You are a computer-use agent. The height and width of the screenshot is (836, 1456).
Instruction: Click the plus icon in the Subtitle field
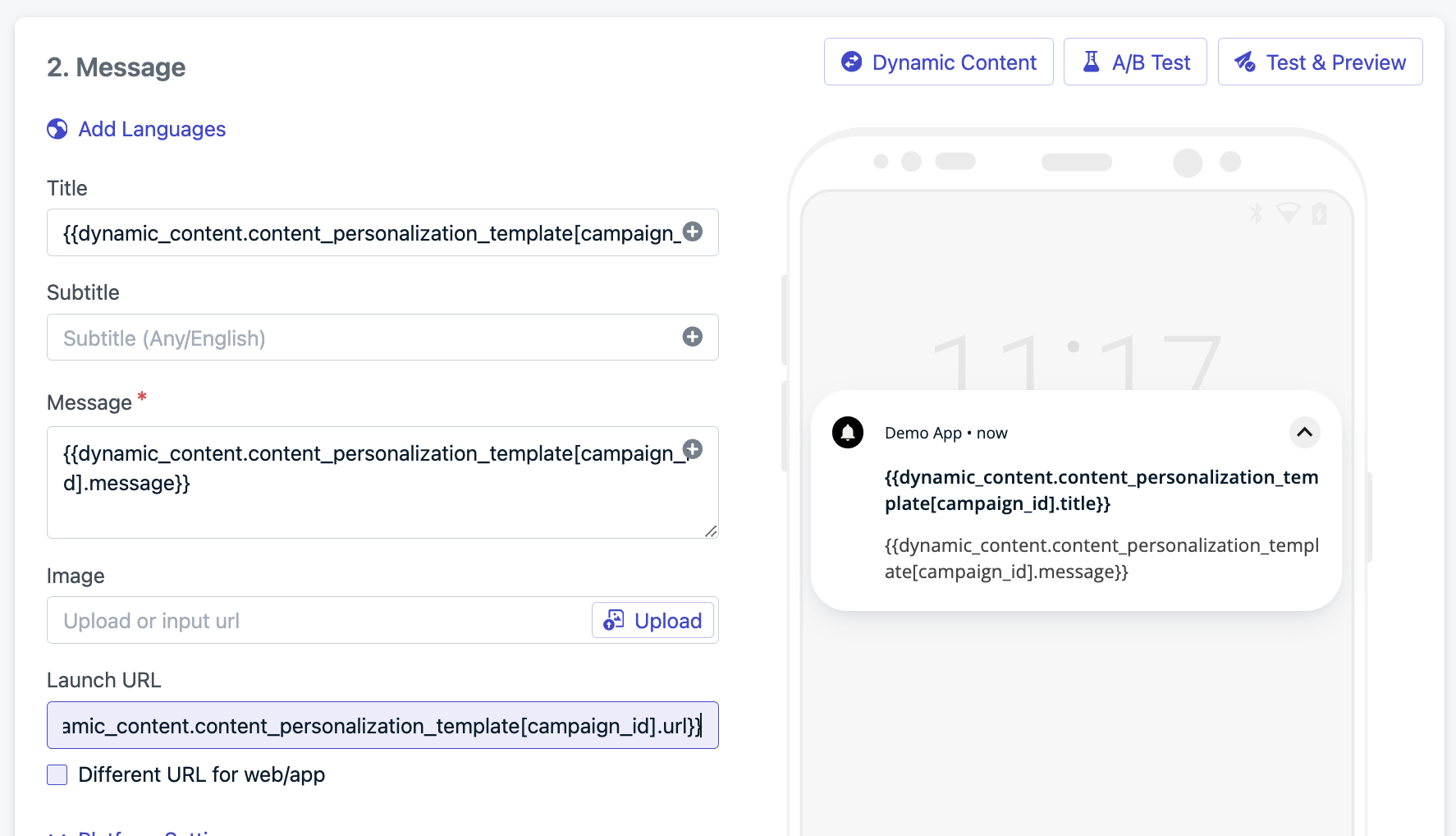(x=693, y=337)
